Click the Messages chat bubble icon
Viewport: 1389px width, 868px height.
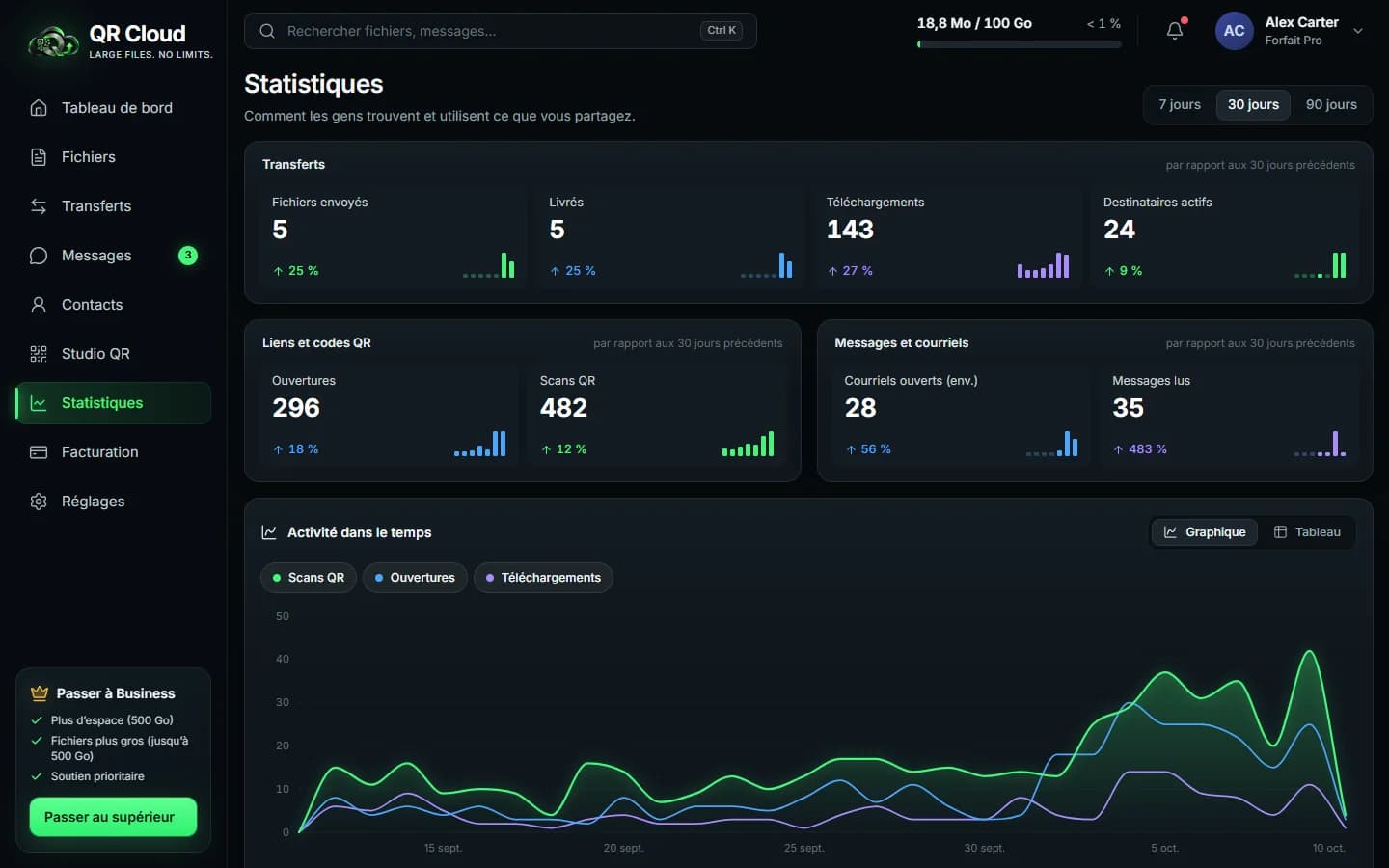coord(39,256)
